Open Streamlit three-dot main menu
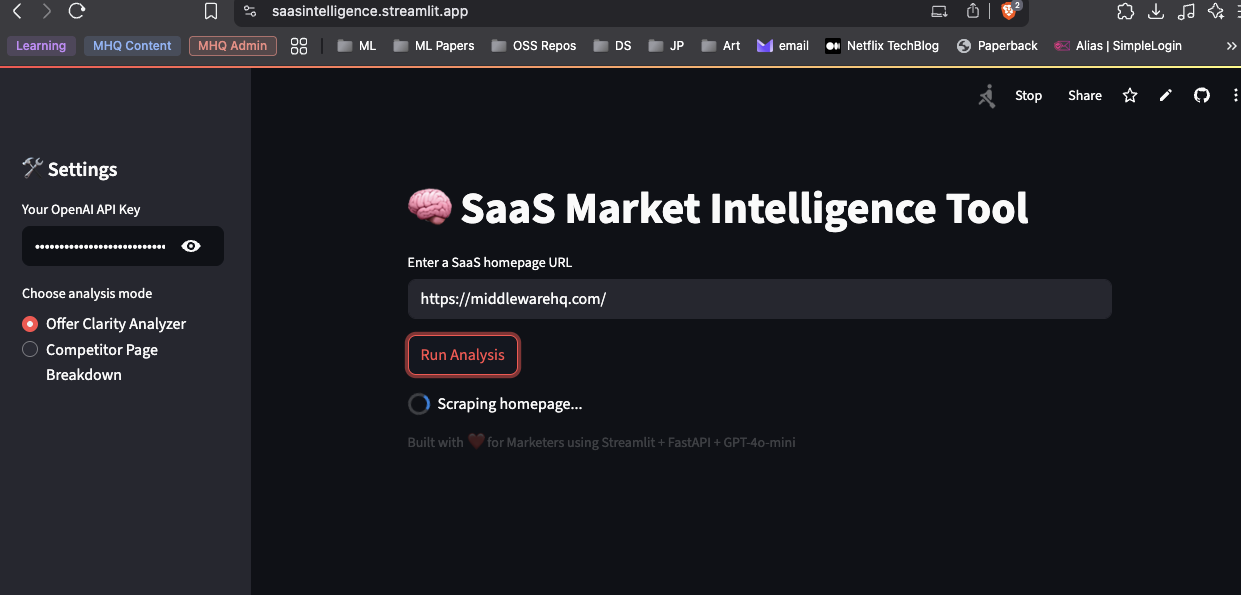 tap(1236, 96)
